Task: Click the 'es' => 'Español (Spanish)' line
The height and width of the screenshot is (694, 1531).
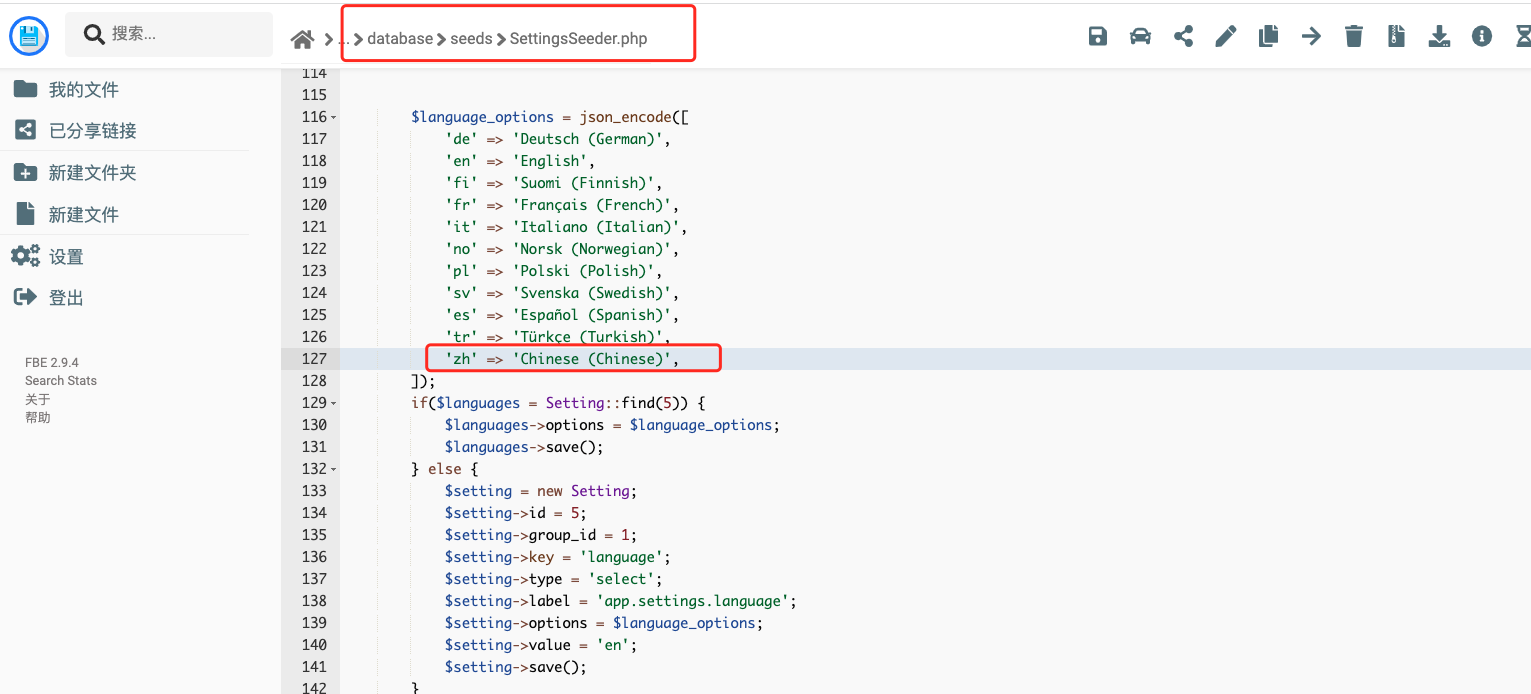Action: pyautogui.click(x=562, y=315)
